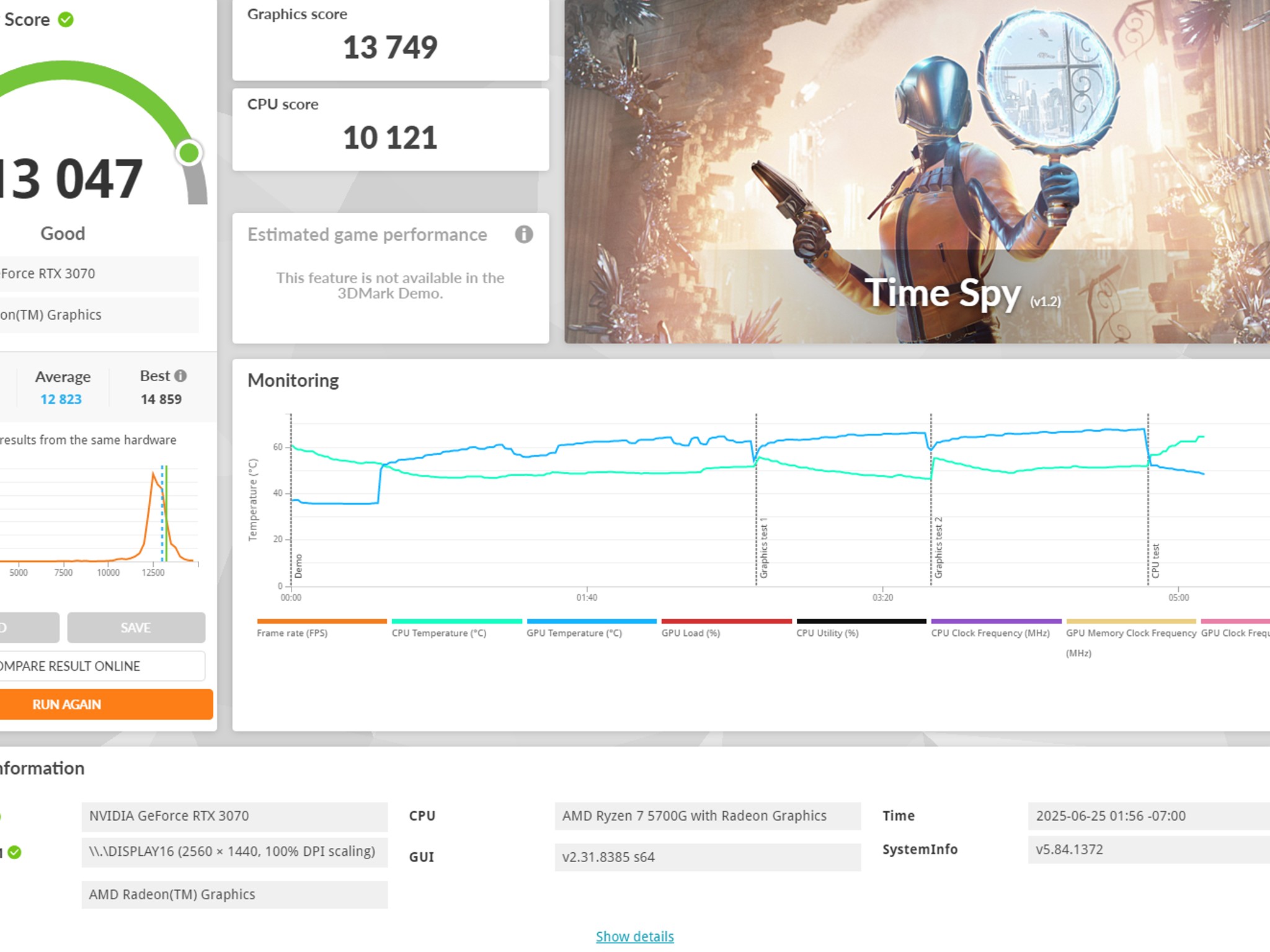Toggle the CPU Clock Frequency (MHz) legend
Image resolution: width=1270 pixels, height=952 pixels.
996,628
